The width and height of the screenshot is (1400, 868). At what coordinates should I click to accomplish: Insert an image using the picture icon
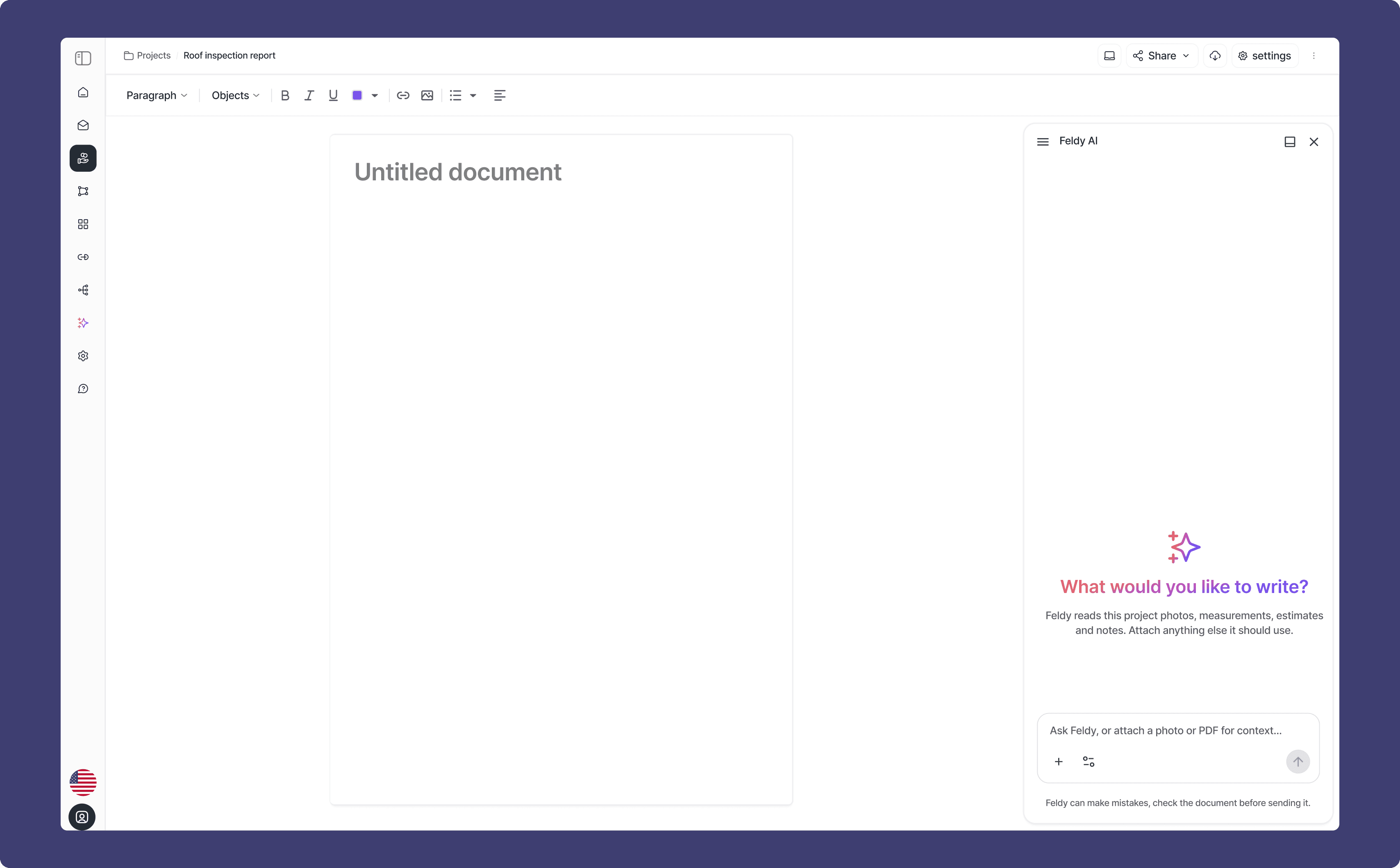(x=427, y=95)
